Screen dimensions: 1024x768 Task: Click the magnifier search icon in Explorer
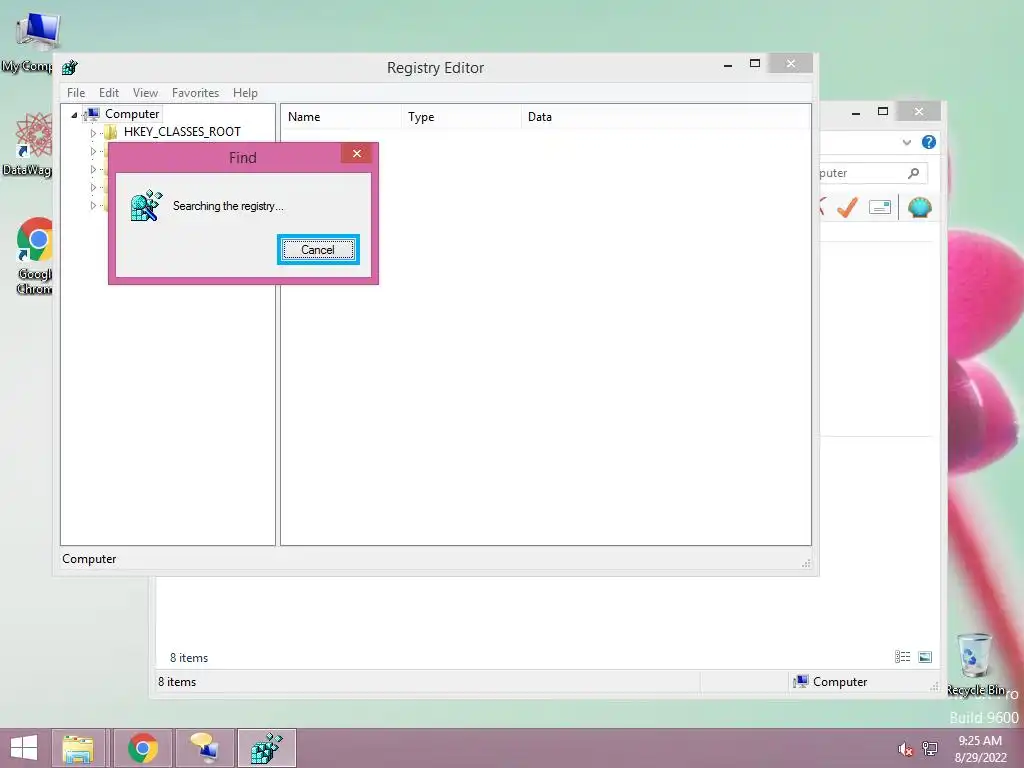914,173
